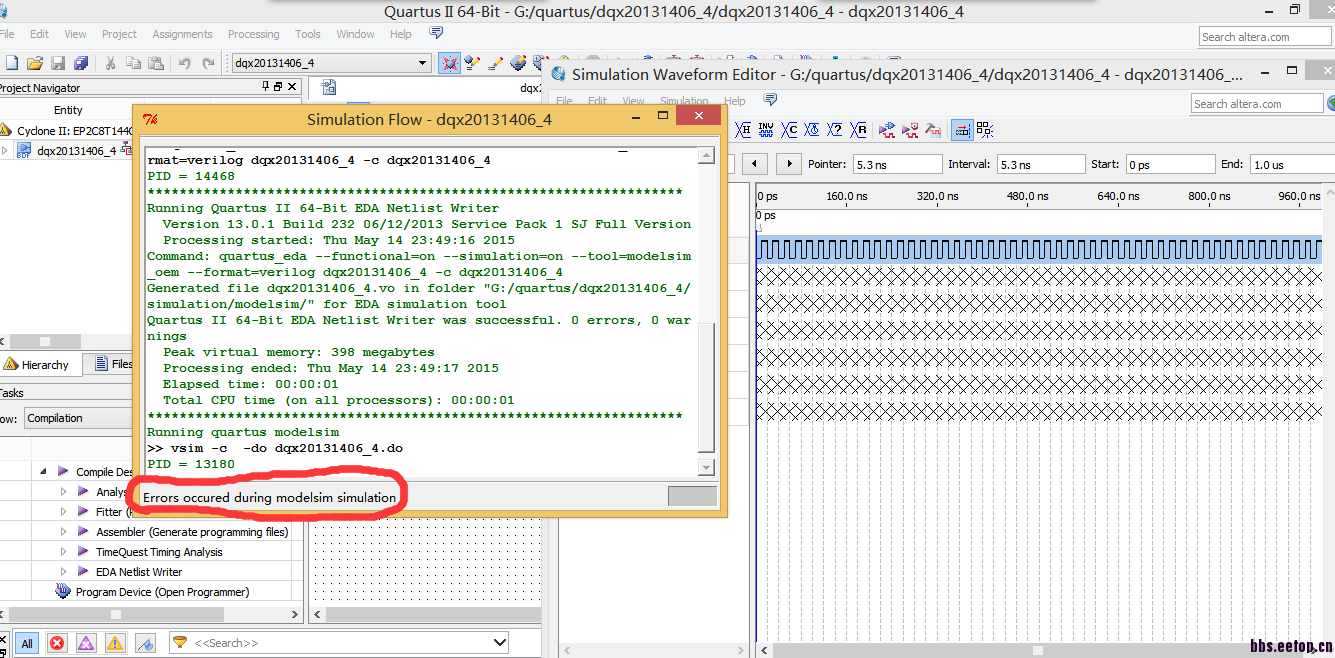Click the Copy icon in Quartus toolbar
Image resolution: width=1335 pixels, height=658 pixels.
133,63
